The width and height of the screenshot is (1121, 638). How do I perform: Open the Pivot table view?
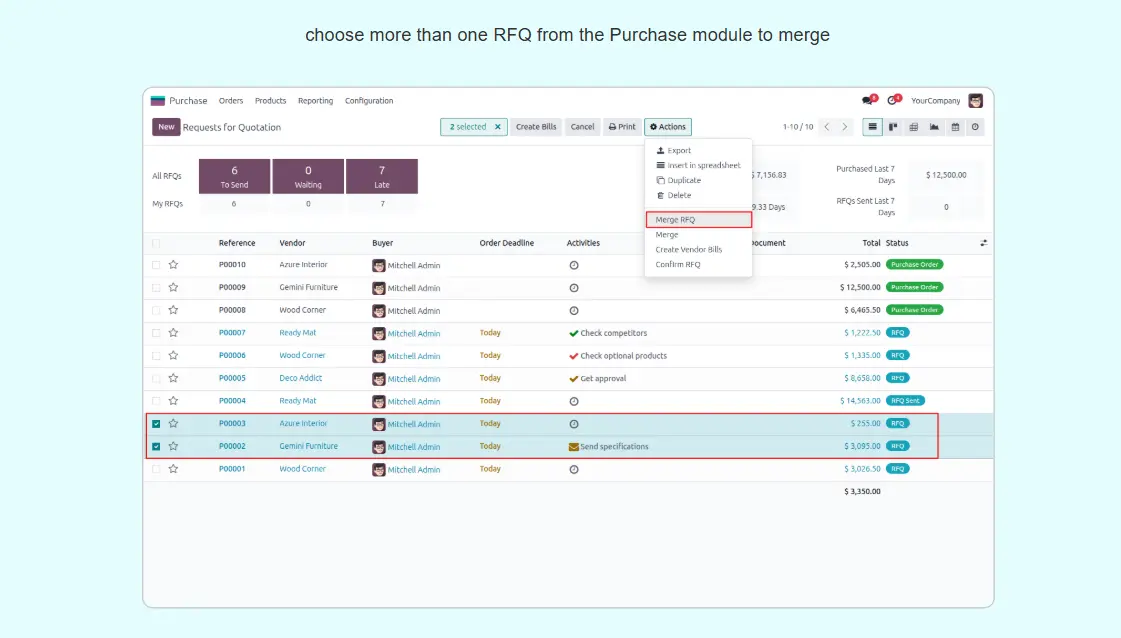(913, 127)
